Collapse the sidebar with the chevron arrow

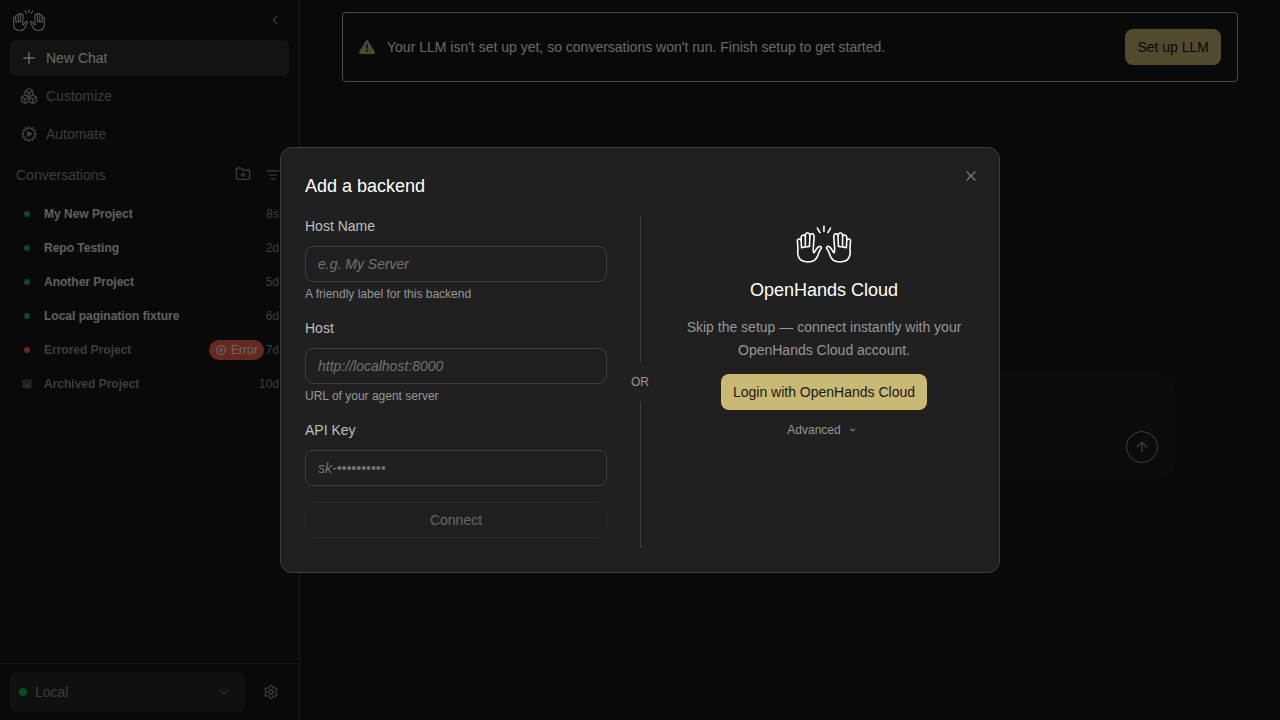(275, 20)
